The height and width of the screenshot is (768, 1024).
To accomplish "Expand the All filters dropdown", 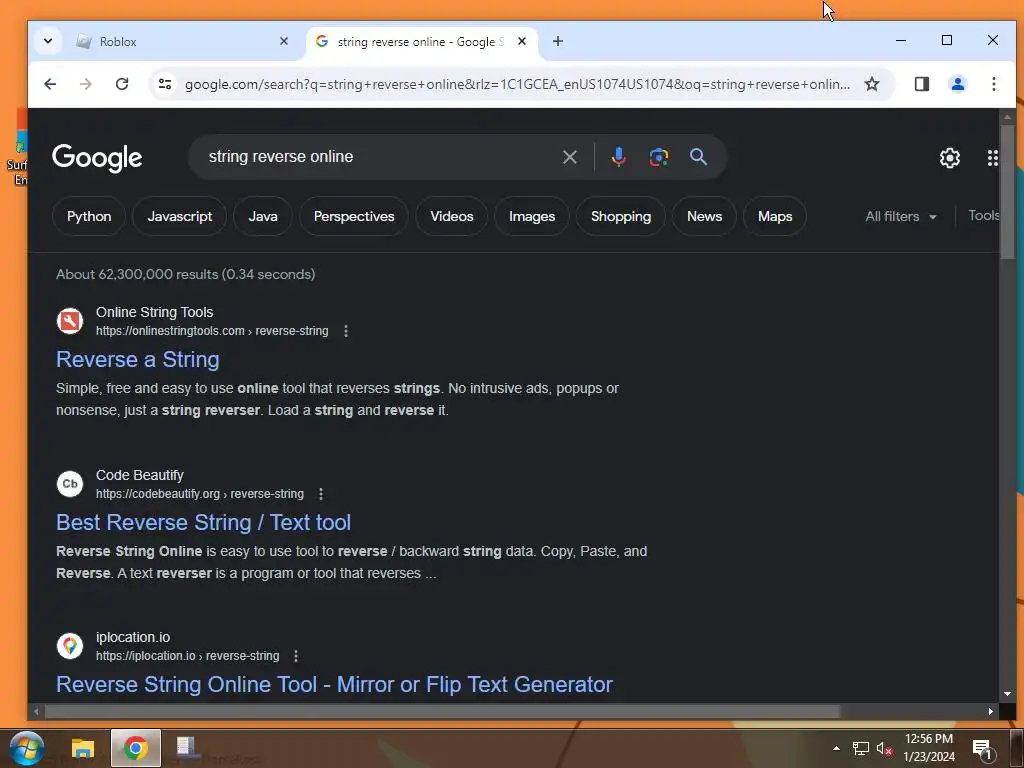I will click(901, 216).
